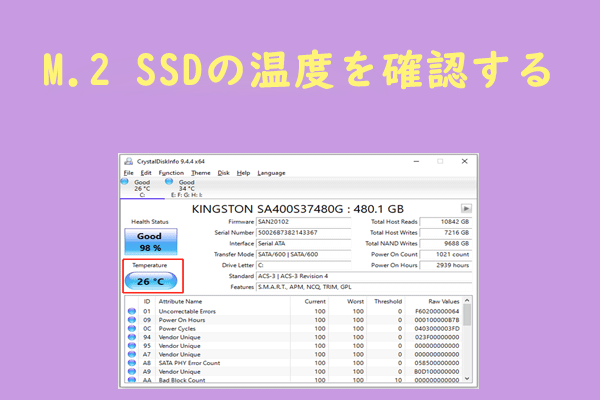
Task: Click the blue status orb for the 34 °C drive
Action: coord(169,182)
